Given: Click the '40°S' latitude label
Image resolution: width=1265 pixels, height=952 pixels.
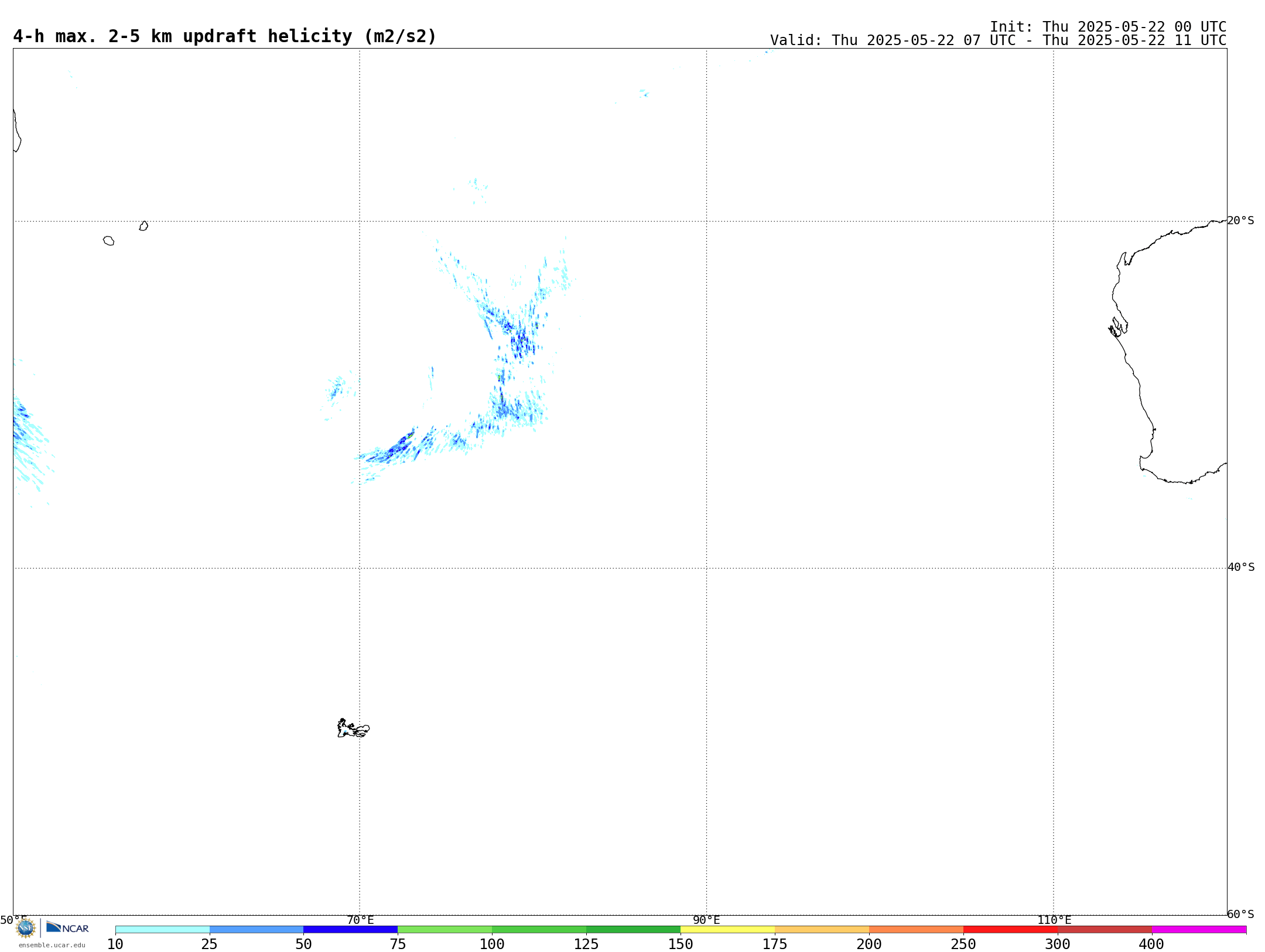Looking at the screenshot, I should [1241, 567].
